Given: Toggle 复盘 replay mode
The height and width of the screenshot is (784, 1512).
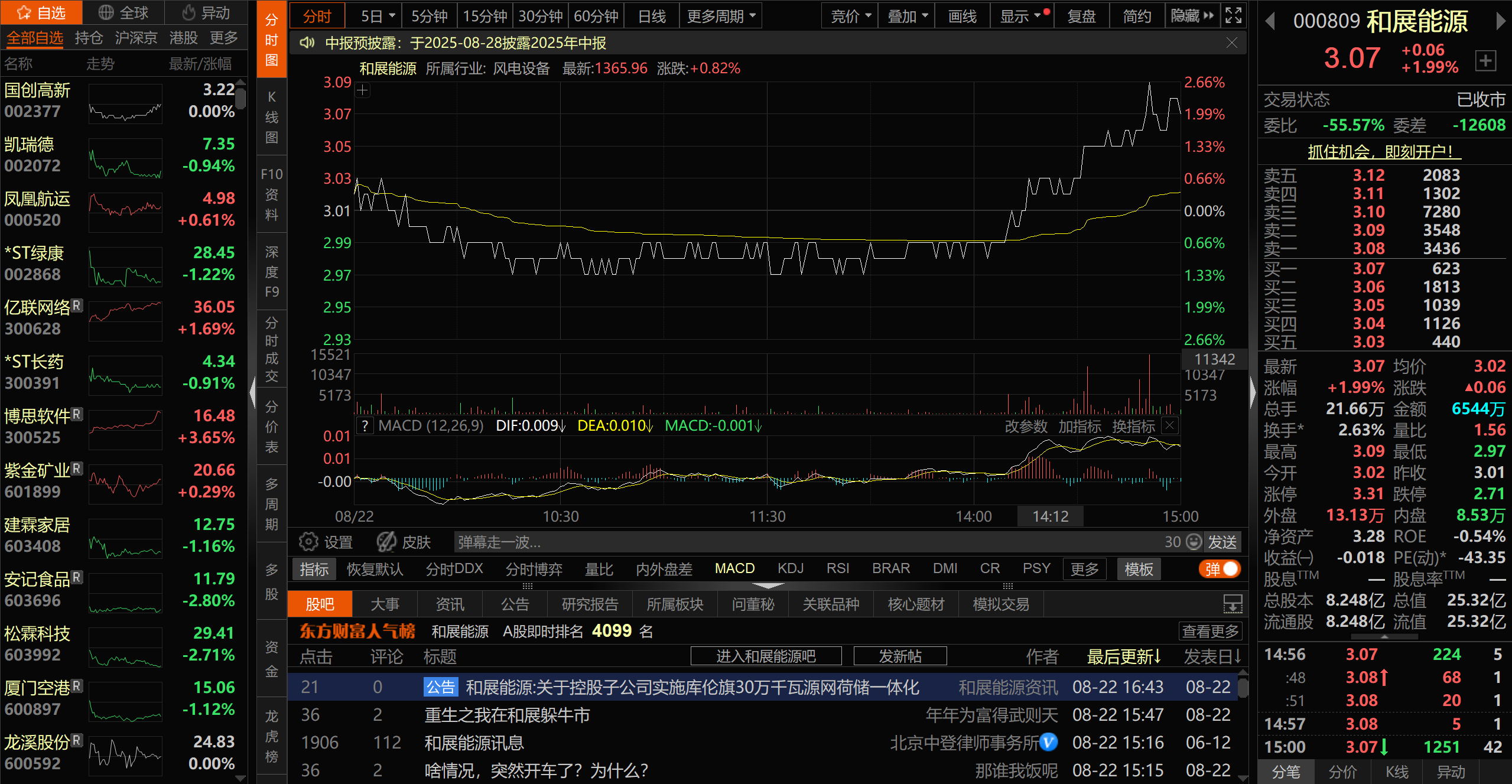Looking at the screenshot, I should (1081, 16).
